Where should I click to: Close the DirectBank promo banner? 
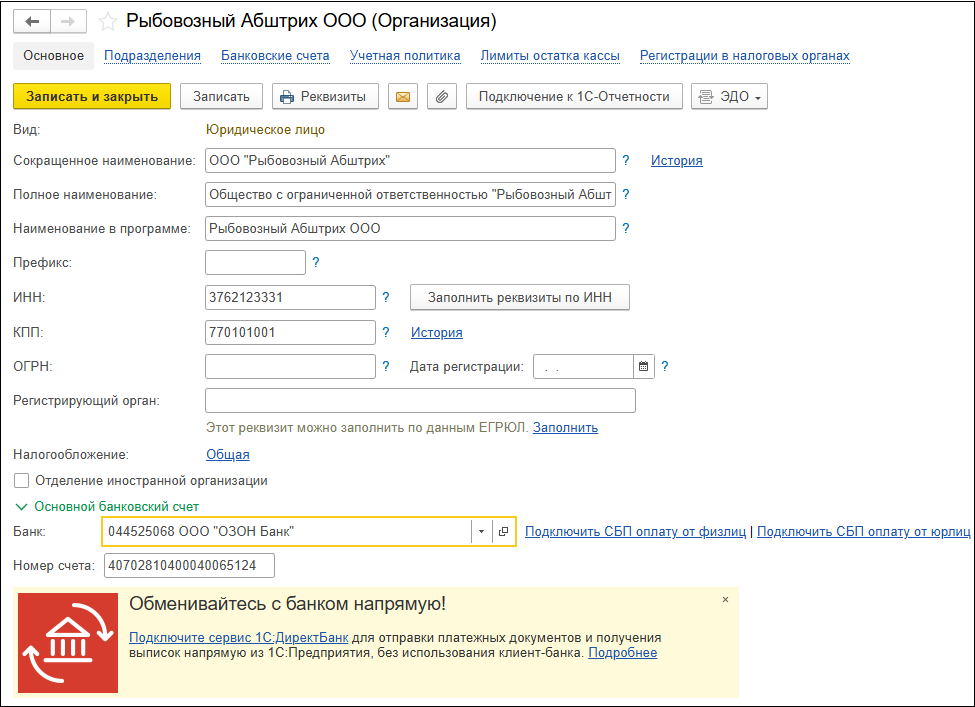725,599
